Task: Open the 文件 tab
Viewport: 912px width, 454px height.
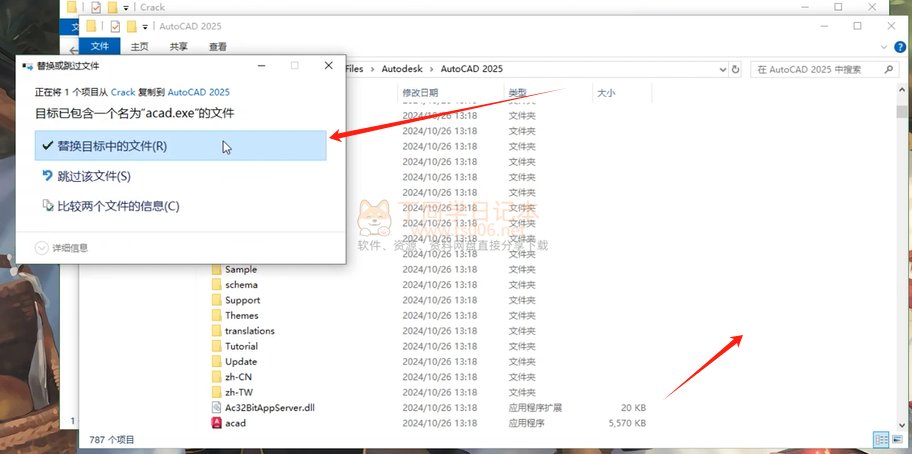Action: (x=99, y=47)
